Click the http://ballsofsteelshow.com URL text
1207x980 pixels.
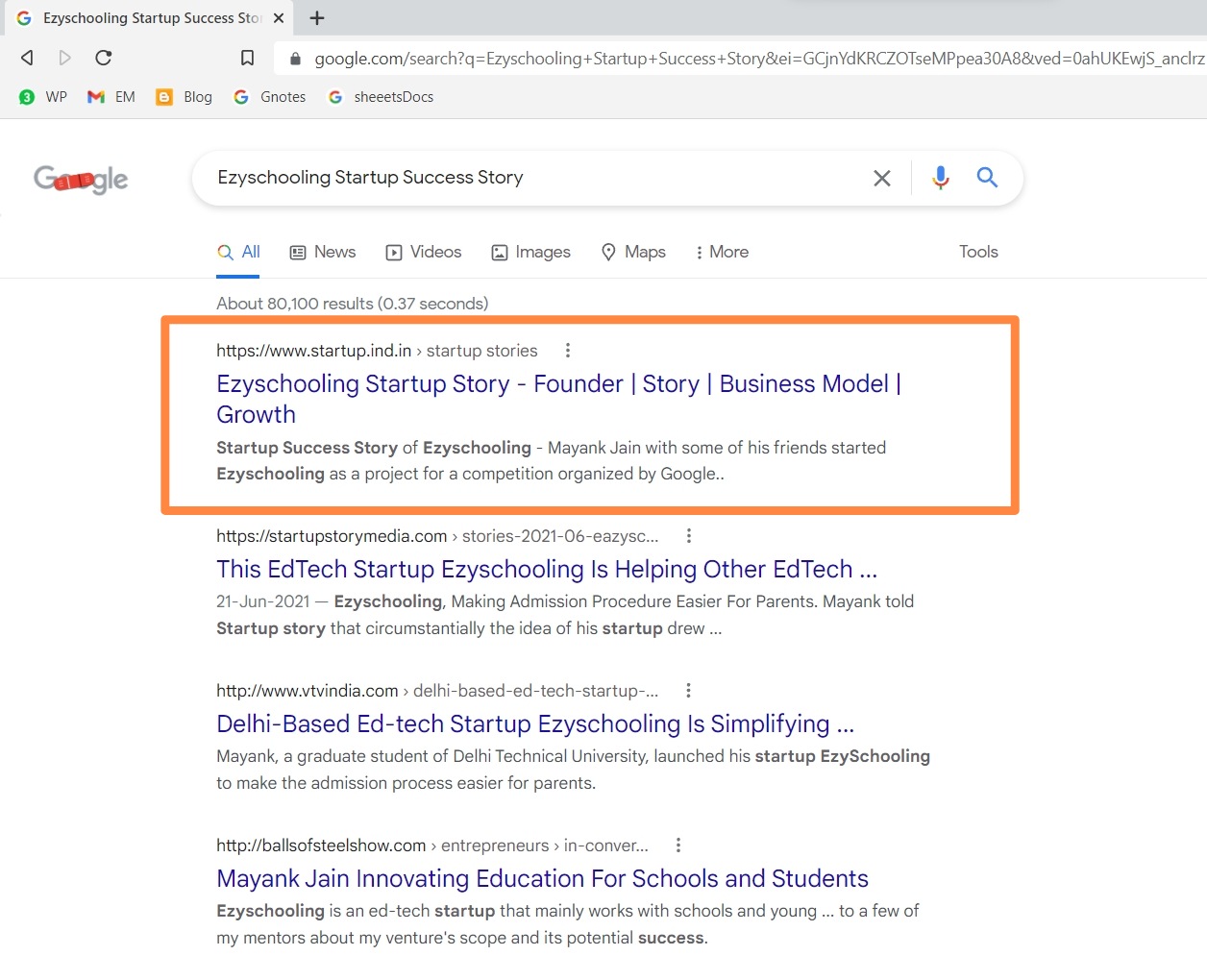pyautogui.click(x=321, y=845)
